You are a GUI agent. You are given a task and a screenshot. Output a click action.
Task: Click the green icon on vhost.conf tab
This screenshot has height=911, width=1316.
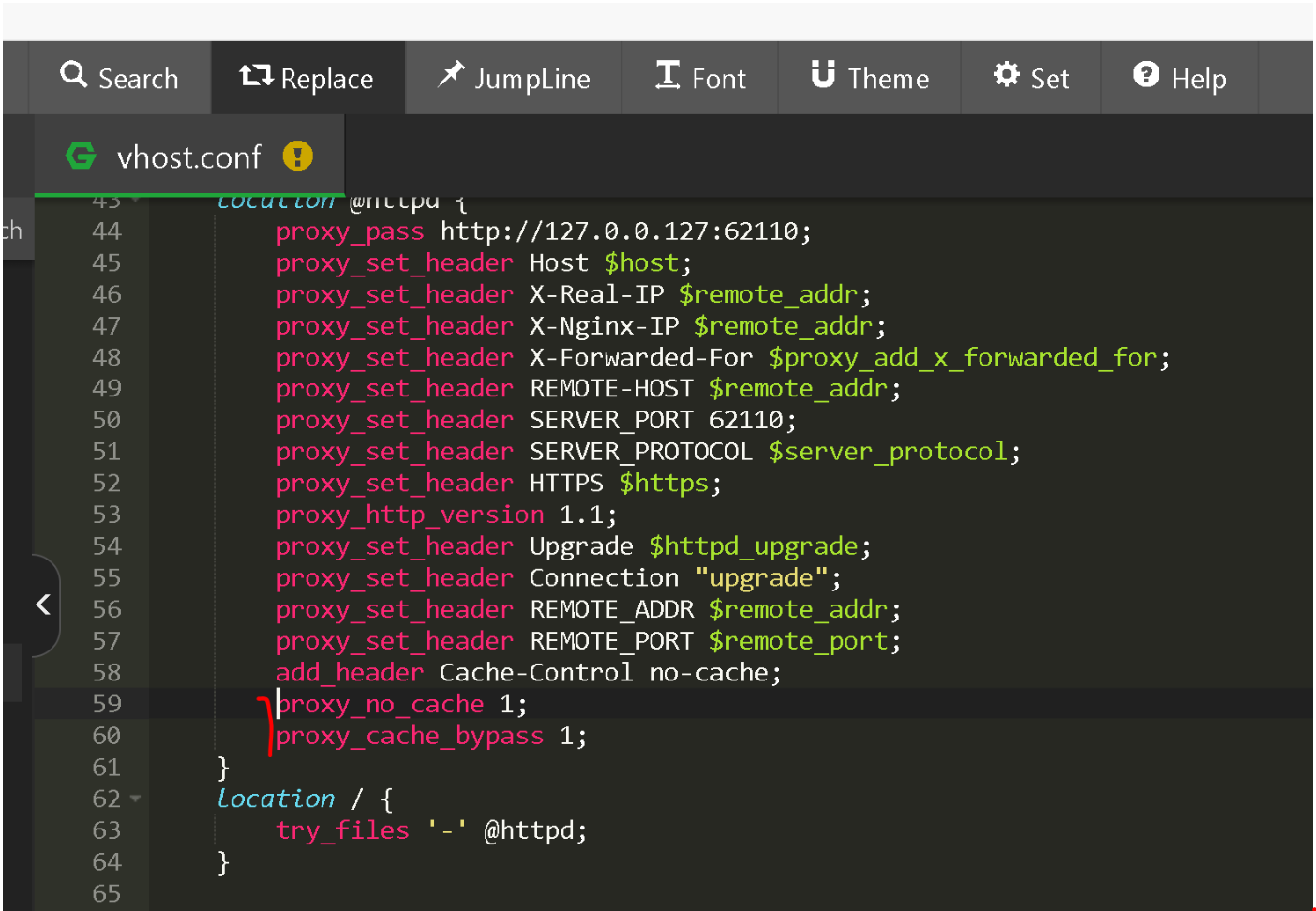click(82, 156)
